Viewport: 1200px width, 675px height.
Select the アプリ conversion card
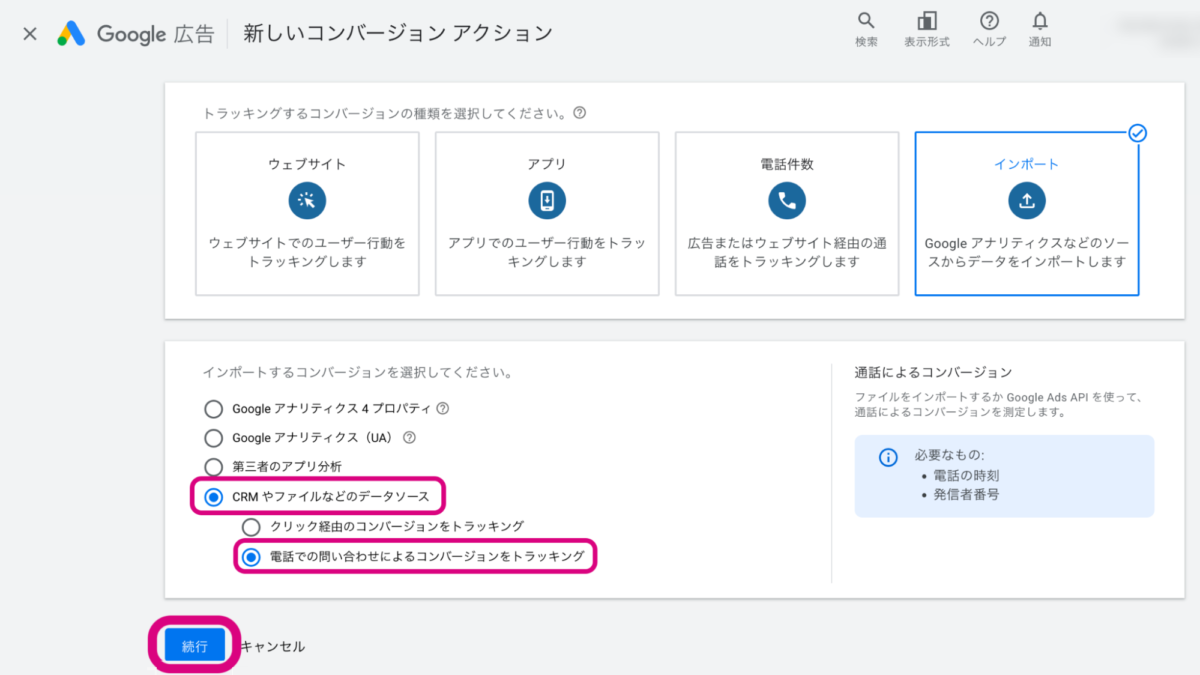pos(547,214)
